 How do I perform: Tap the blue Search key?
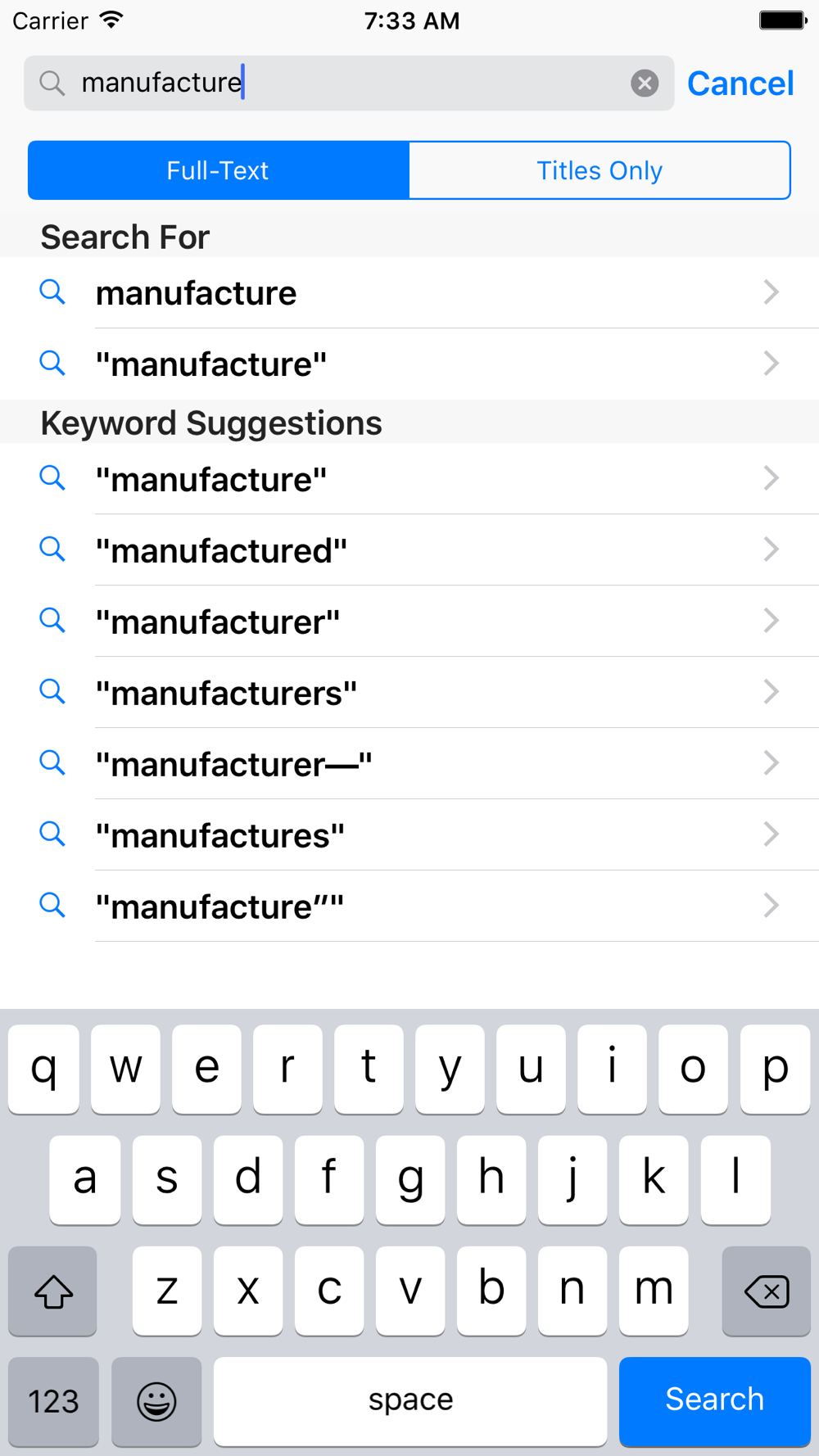point(715,1401)
